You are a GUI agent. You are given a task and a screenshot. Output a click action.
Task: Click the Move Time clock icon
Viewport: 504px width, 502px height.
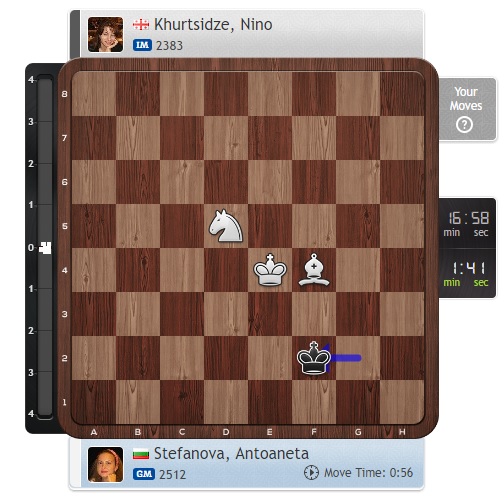pyautogui.click(x=311, y=473)
